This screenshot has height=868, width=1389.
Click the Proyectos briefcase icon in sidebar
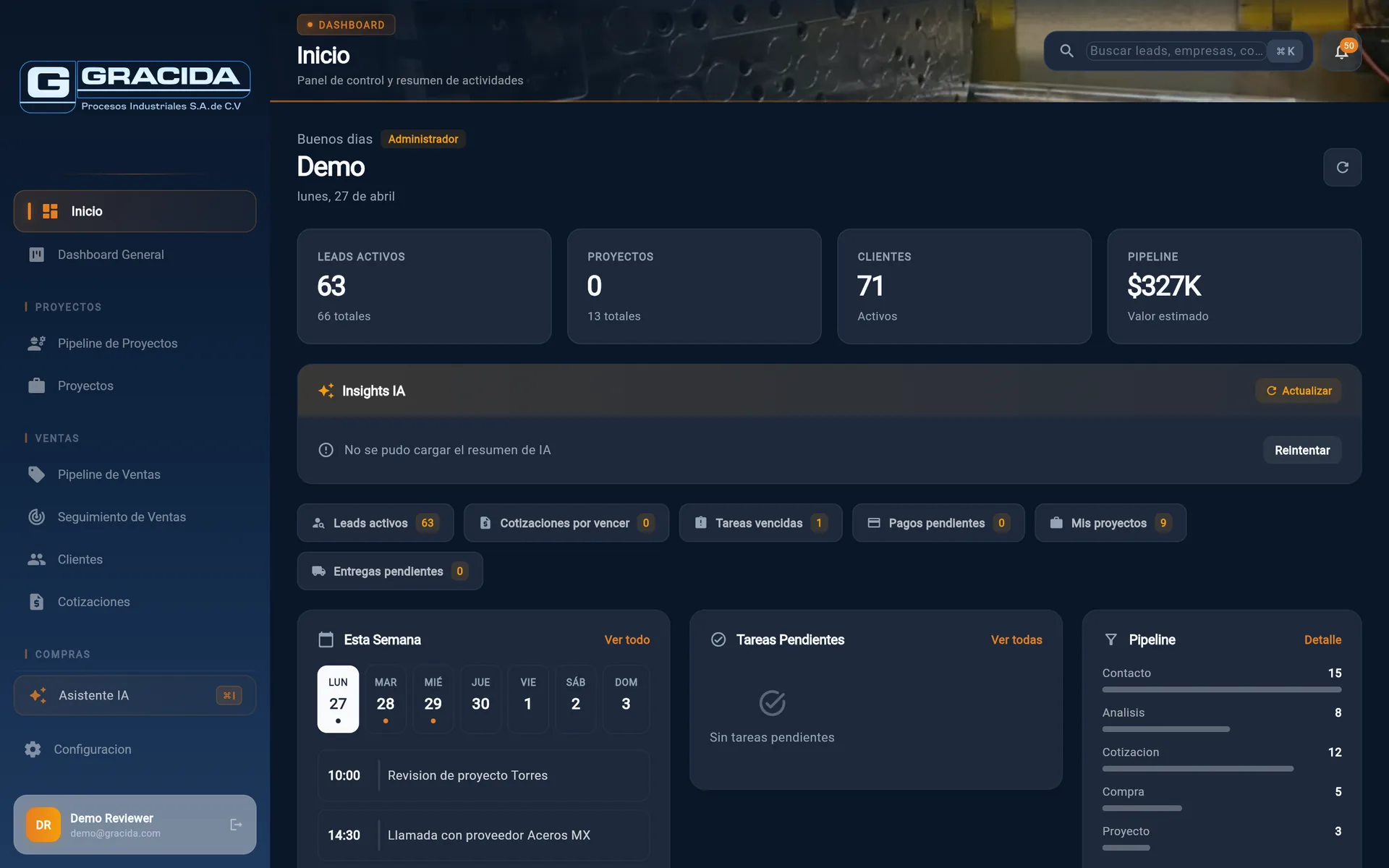coord(36,386)
